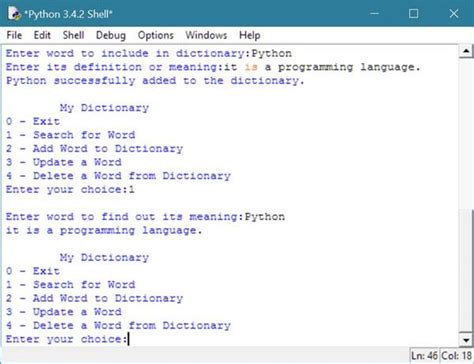Minimize the Python Shell window
This screenshot has height=364, width=474.
pos(374,14)
